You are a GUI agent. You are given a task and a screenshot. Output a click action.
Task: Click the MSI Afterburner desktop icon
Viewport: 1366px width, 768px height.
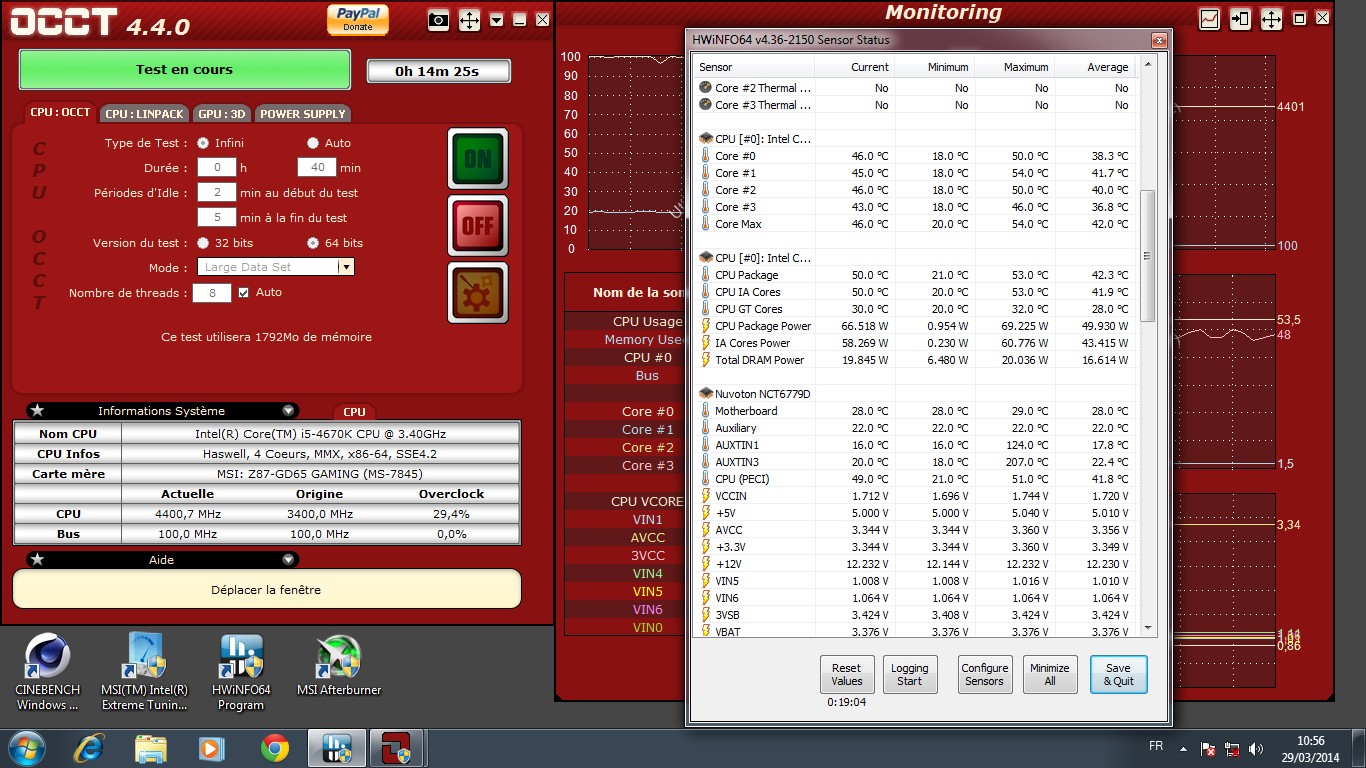coord(339,664)
